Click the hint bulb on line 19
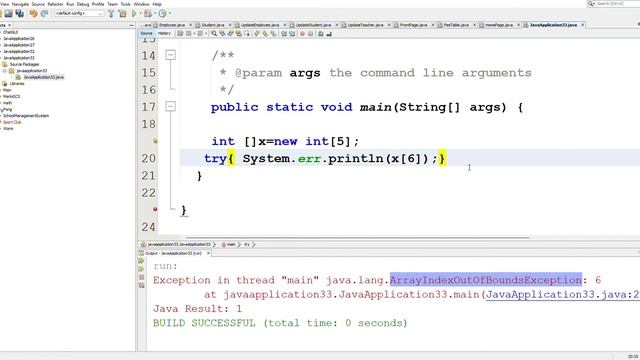Image resolution: width=640 pixels, height=360 pixels. (x=155, y=141)
